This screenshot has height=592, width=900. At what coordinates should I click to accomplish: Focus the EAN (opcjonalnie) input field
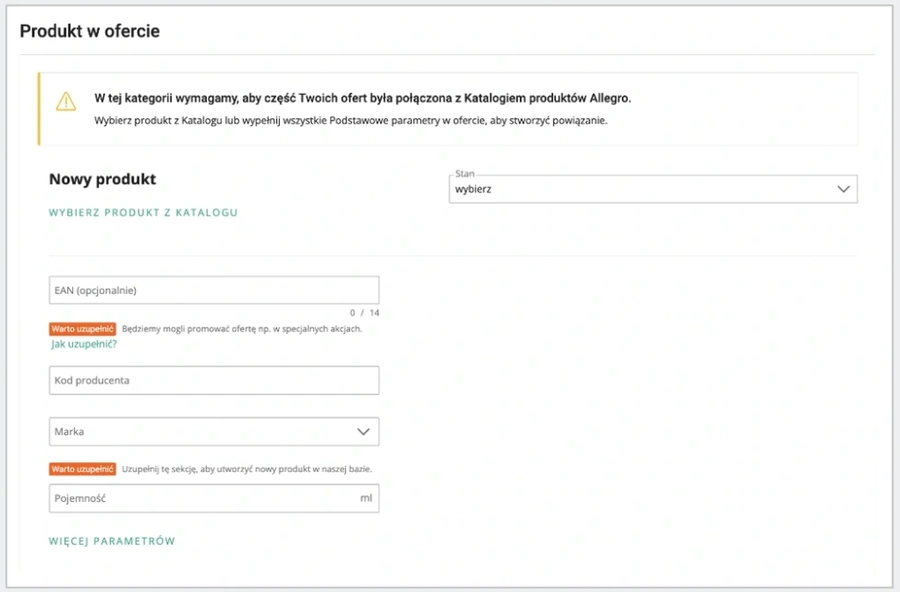point(214,290)
